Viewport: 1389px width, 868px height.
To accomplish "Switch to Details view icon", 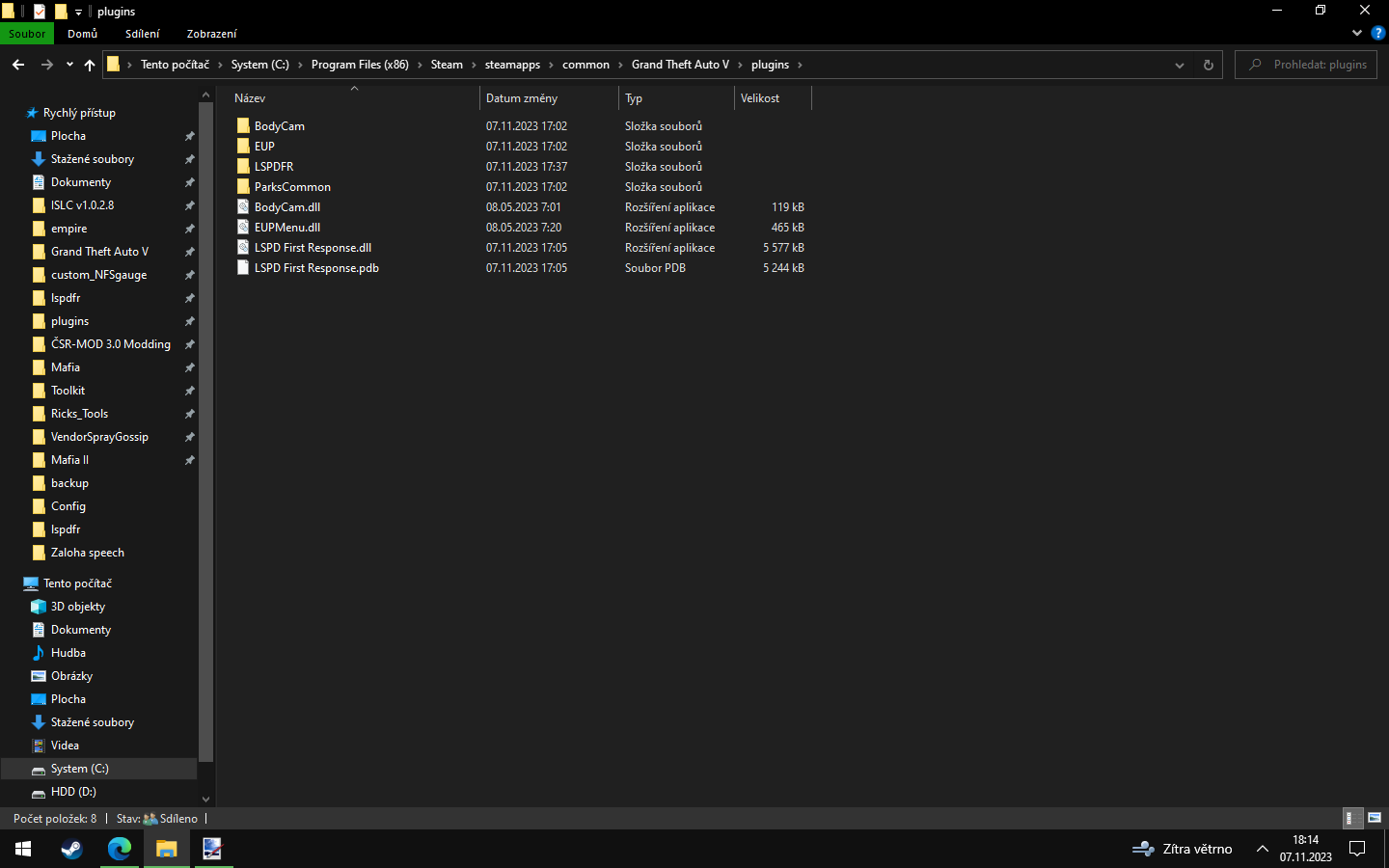I will [1353, 818].
